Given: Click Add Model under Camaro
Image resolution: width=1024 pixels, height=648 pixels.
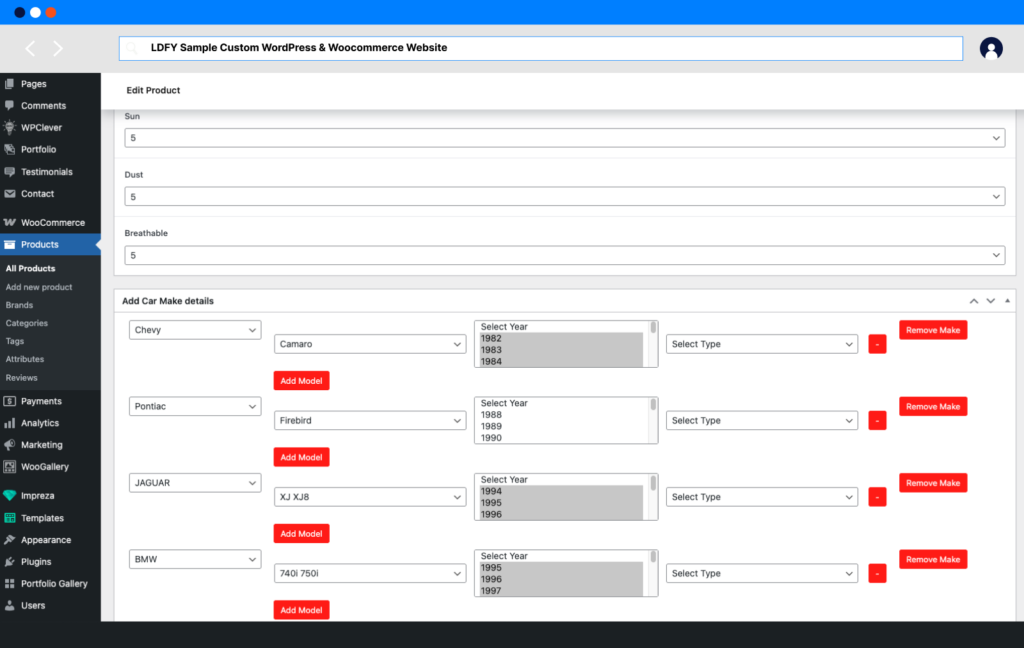Looking at the screenshot, I should (x=301, y=381).
